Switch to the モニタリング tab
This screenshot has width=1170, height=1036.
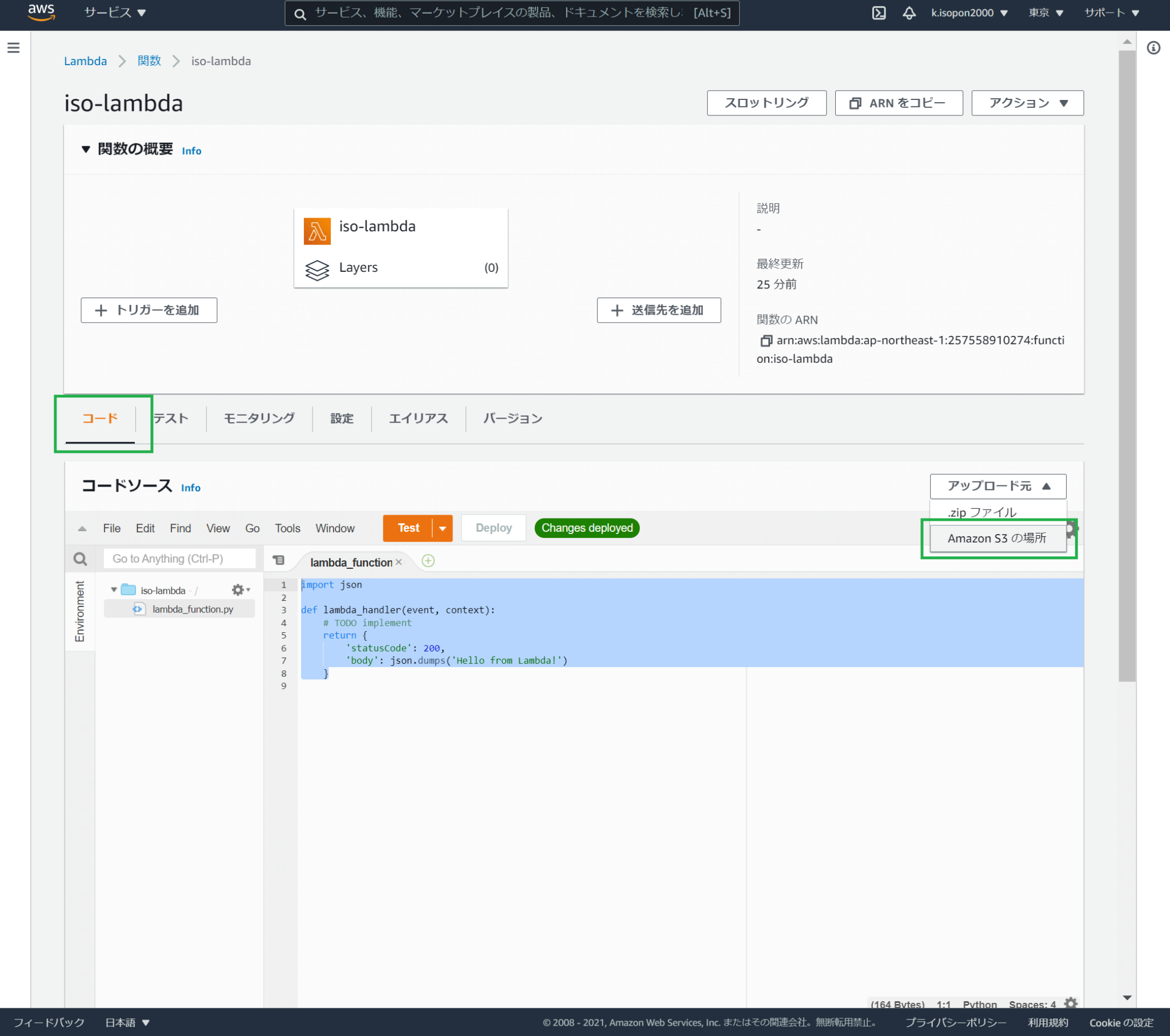(259, 419)
